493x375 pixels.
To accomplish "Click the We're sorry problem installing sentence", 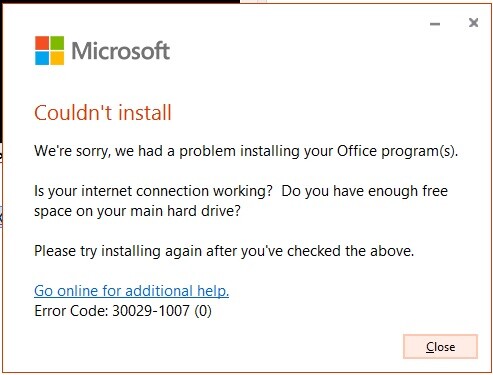I will (x=246, y=151).
